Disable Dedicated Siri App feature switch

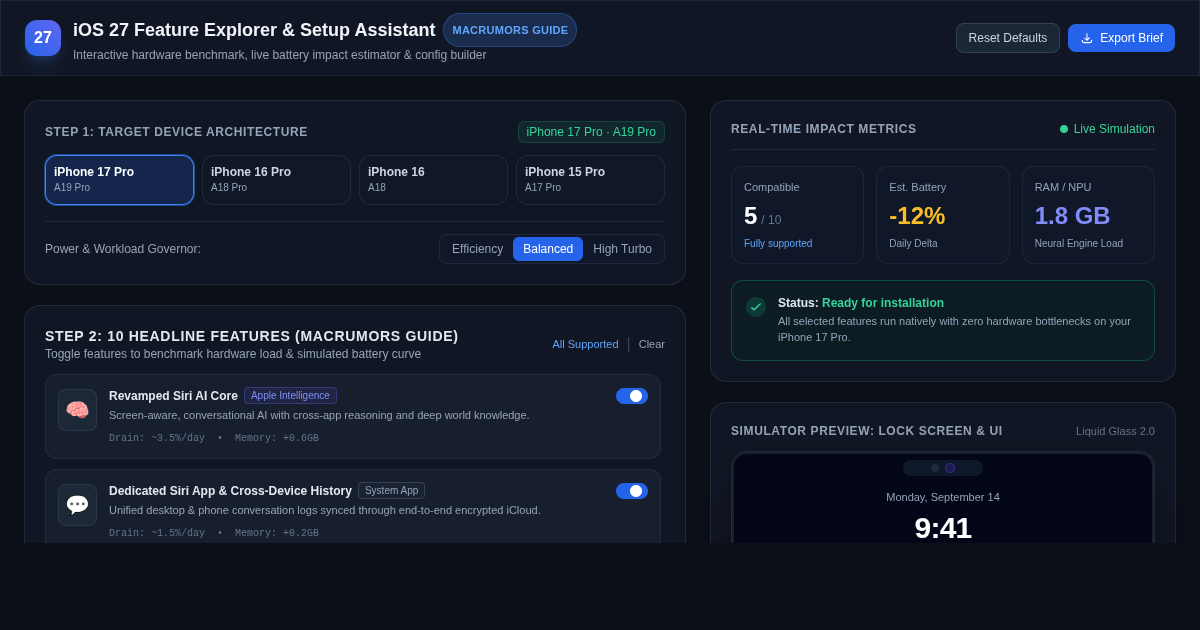pyautogui.click(x=632, y=491)
